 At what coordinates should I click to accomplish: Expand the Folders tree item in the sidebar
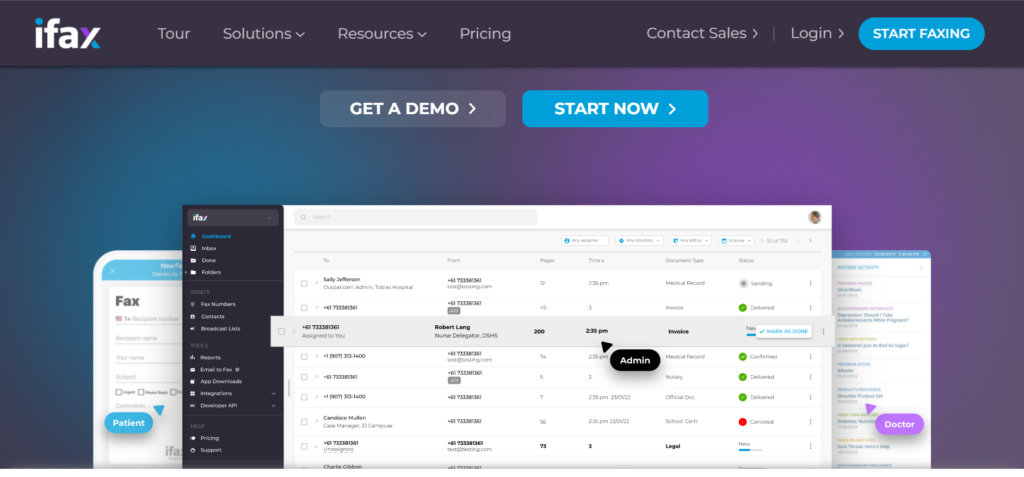[x=186, y=272]
